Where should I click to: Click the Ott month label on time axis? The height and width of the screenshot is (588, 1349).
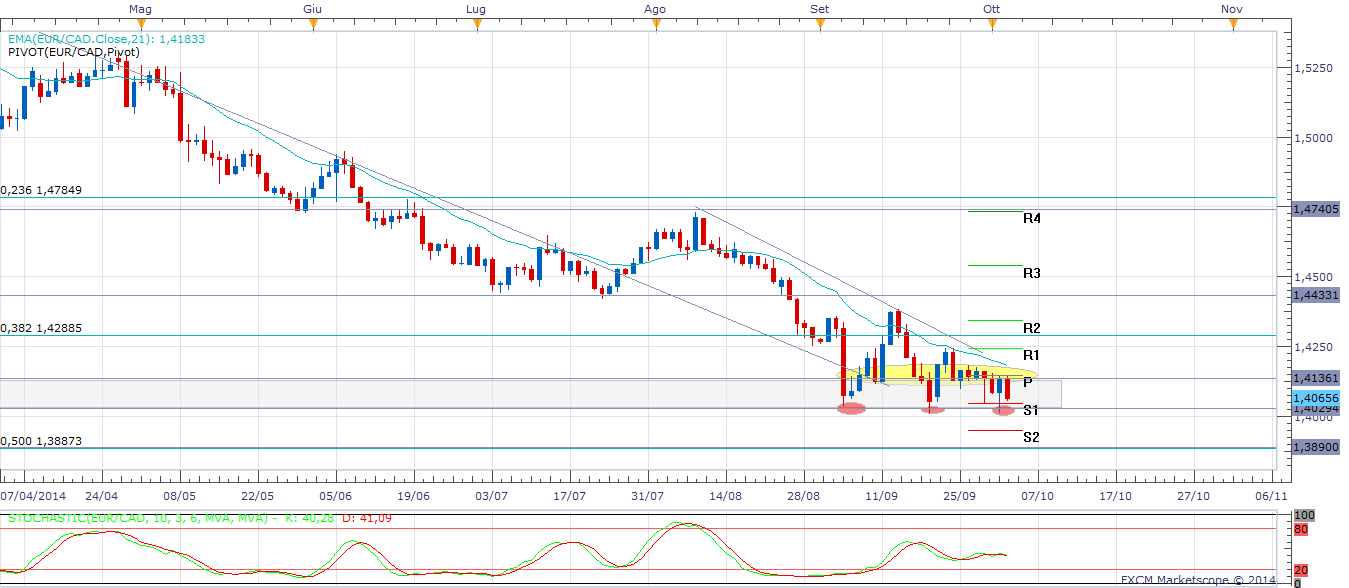pos(991,9)
